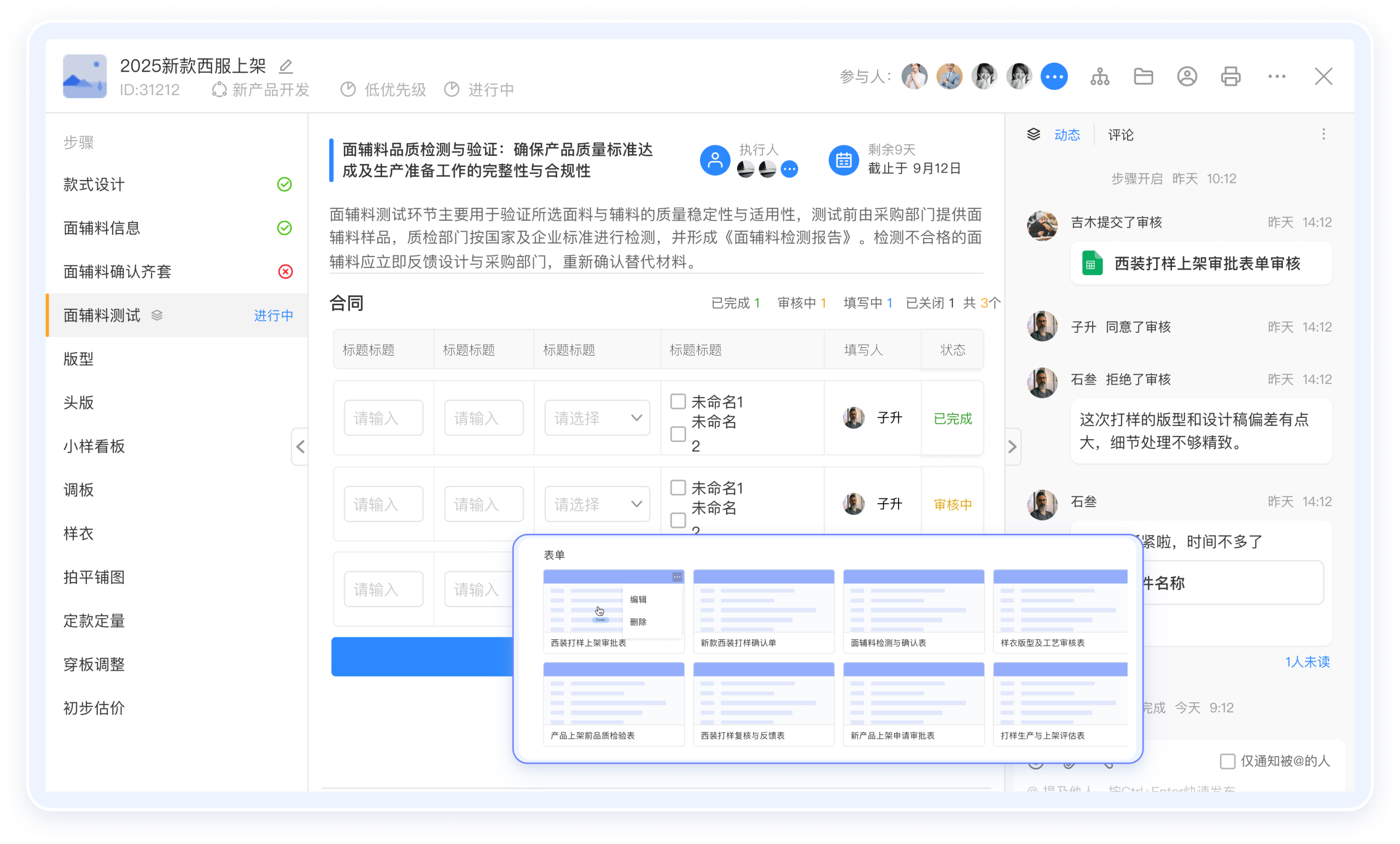
Task: Select the 初步估价 step
Action: point(177,708)
